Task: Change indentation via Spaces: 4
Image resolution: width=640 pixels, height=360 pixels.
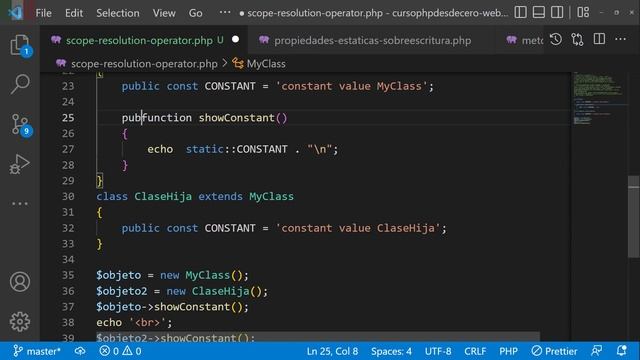Action: [391, 351]
